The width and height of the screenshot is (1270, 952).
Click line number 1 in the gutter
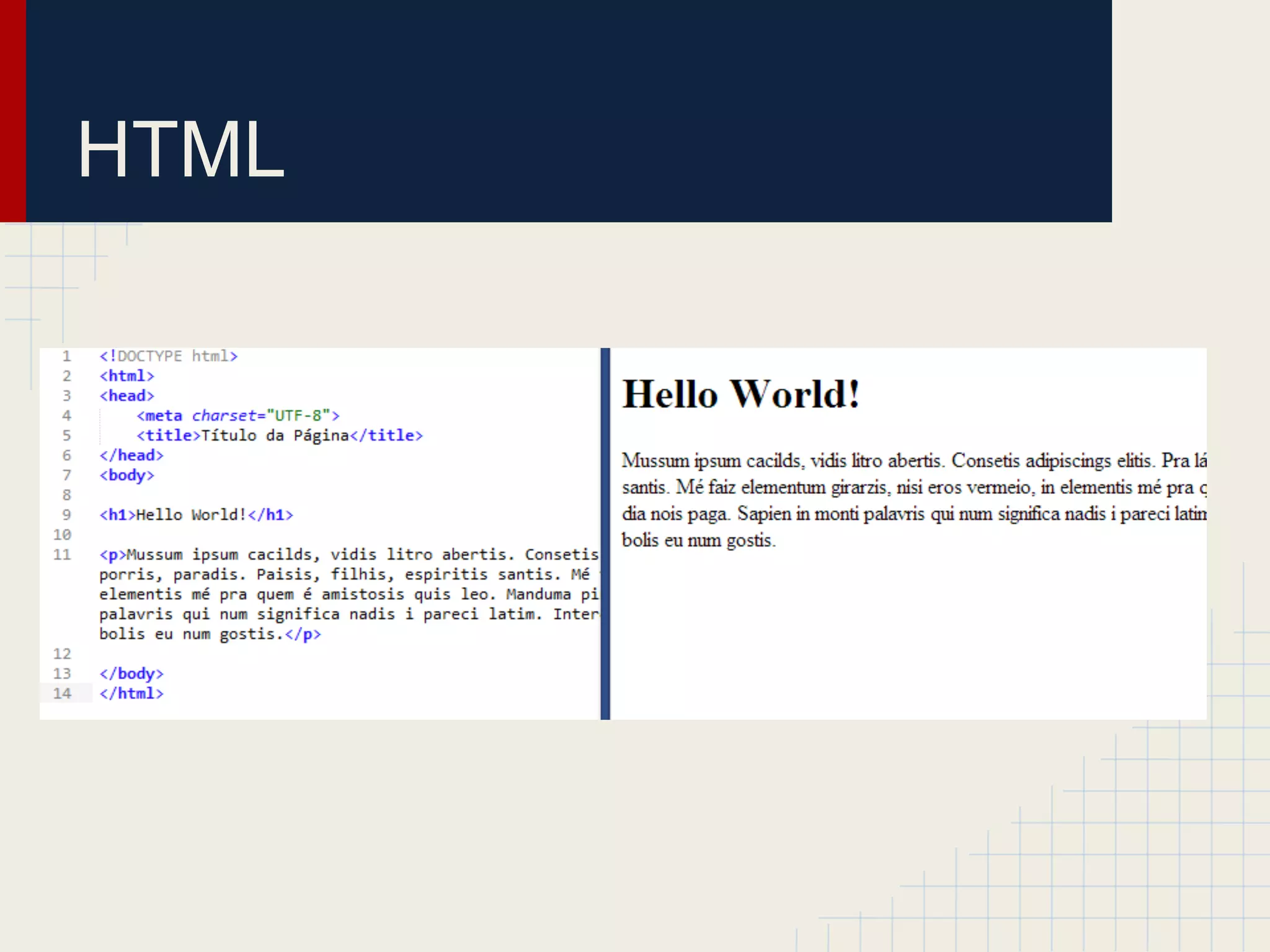(x=66, y=356)
